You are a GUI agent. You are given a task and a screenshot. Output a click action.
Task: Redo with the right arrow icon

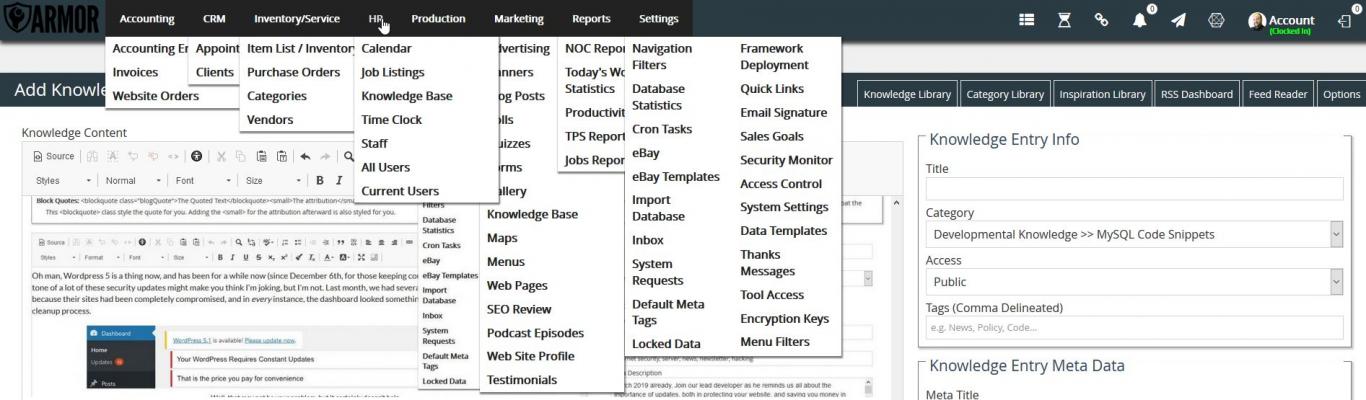point(325,157)
